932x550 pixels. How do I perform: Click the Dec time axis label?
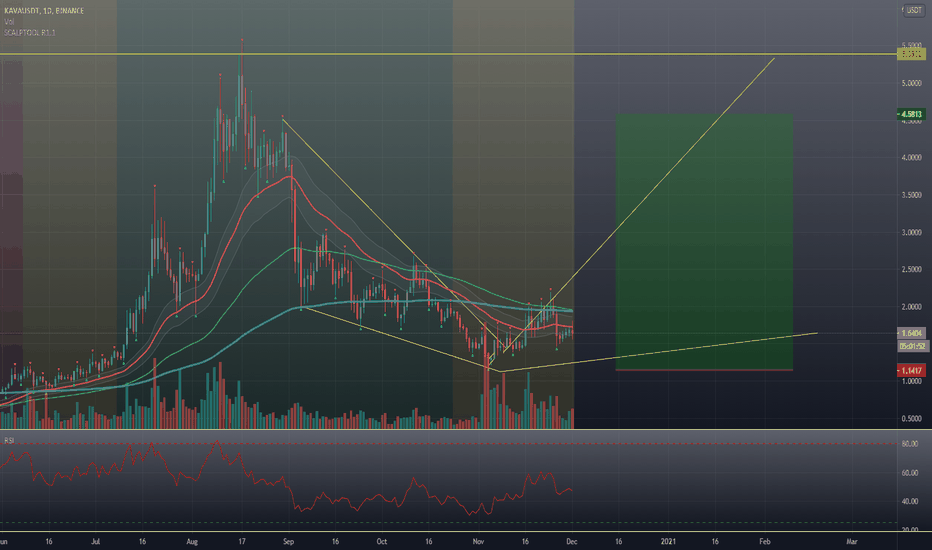click(571, 542)
